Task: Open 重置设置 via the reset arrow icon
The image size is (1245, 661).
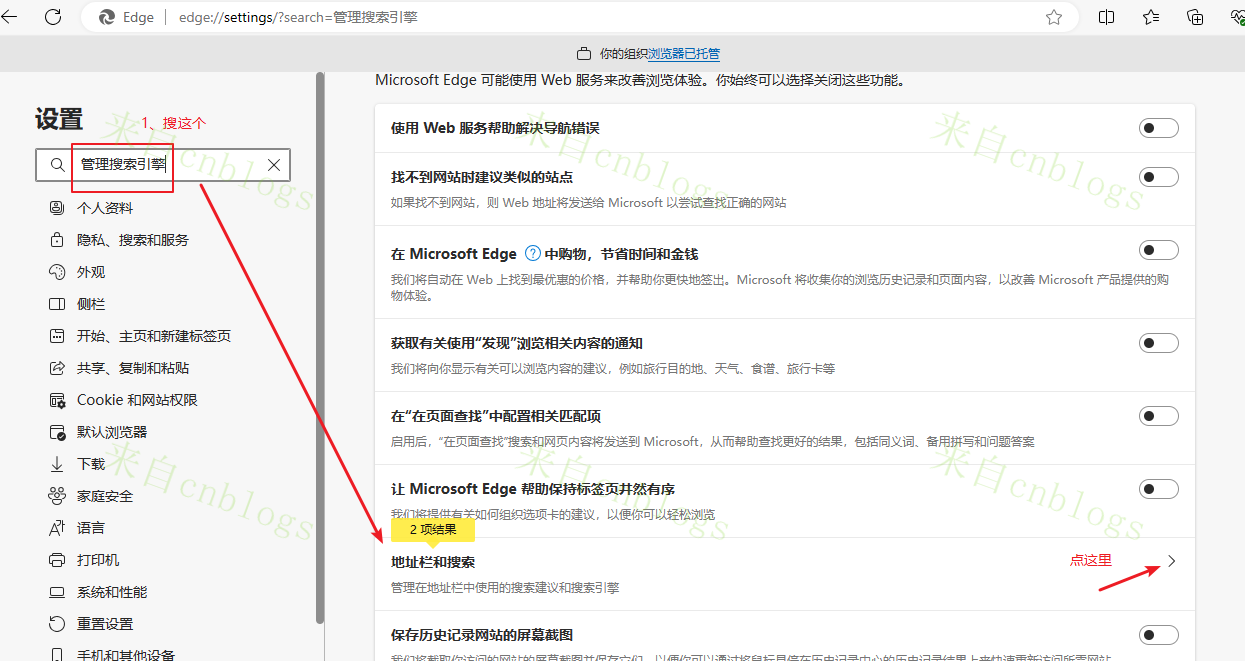Action: [57, 623]
